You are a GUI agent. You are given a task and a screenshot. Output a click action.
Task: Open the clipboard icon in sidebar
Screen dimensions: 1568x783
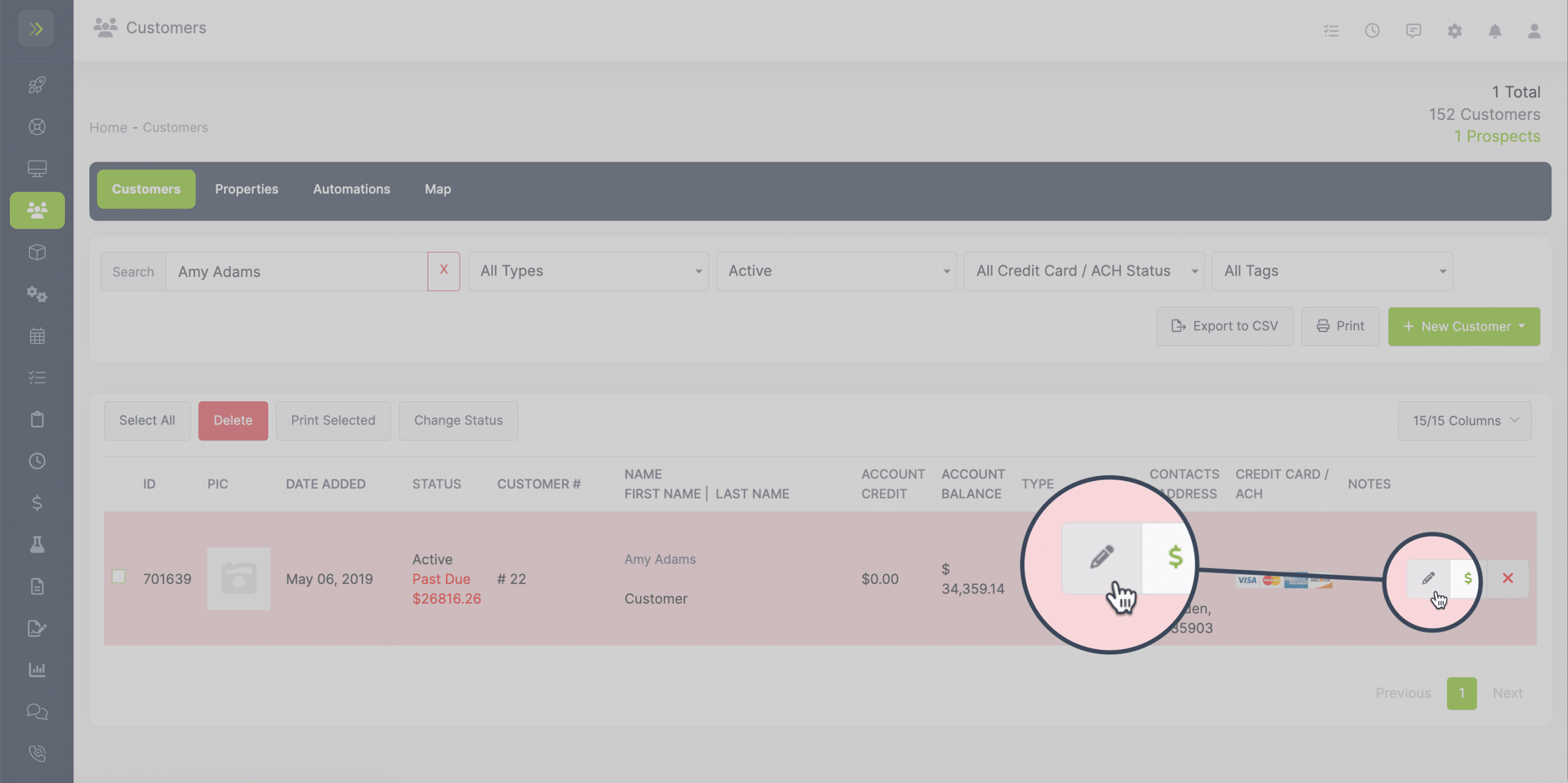(x=37, y=419)
